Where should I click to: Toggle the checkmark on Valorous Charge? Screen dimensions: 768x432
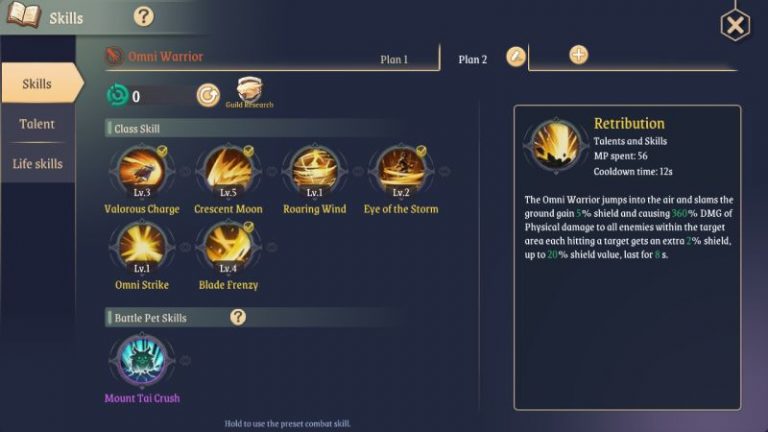[x=163, y=151]
